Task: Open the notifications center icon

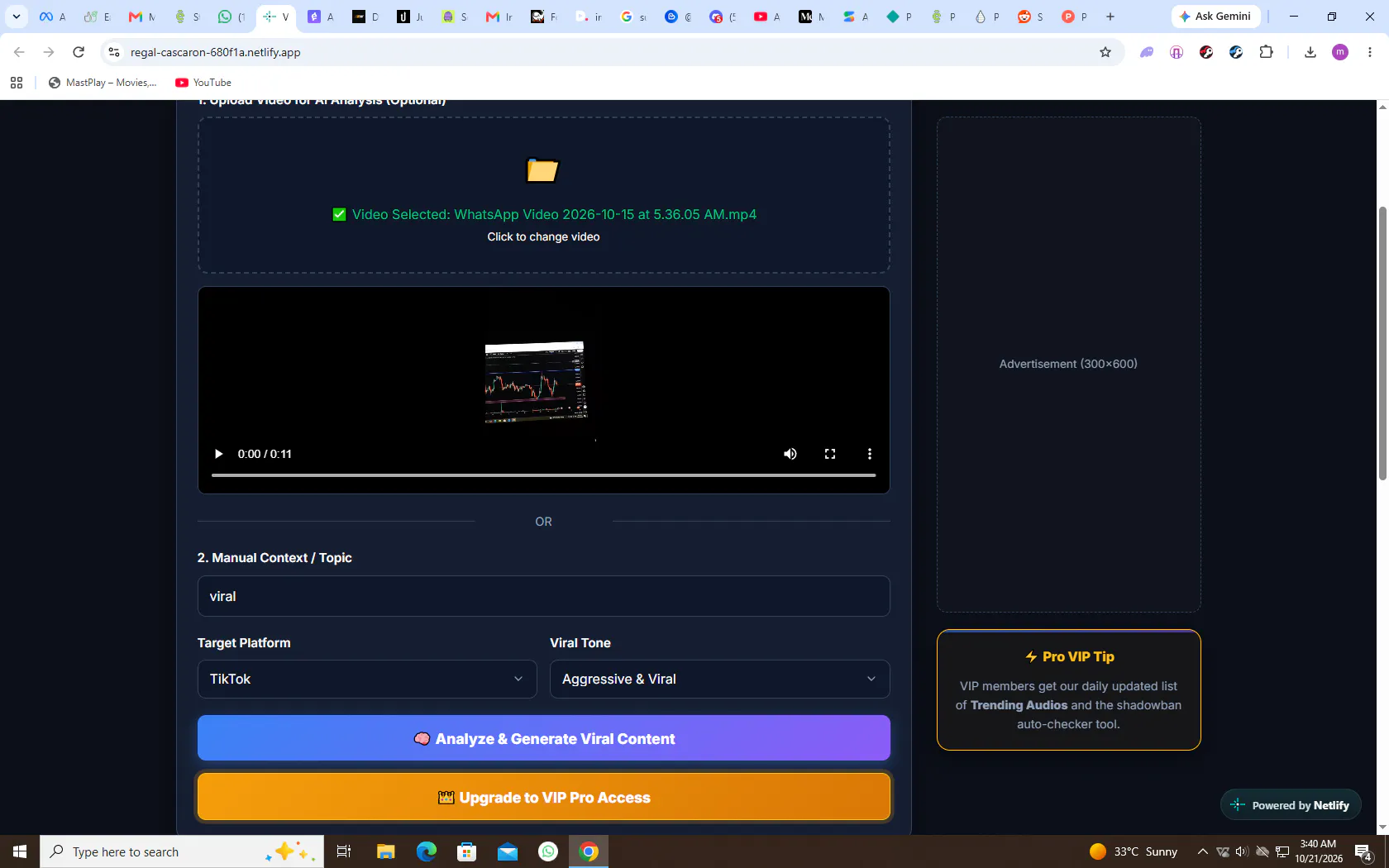Action: (1363, 851)
